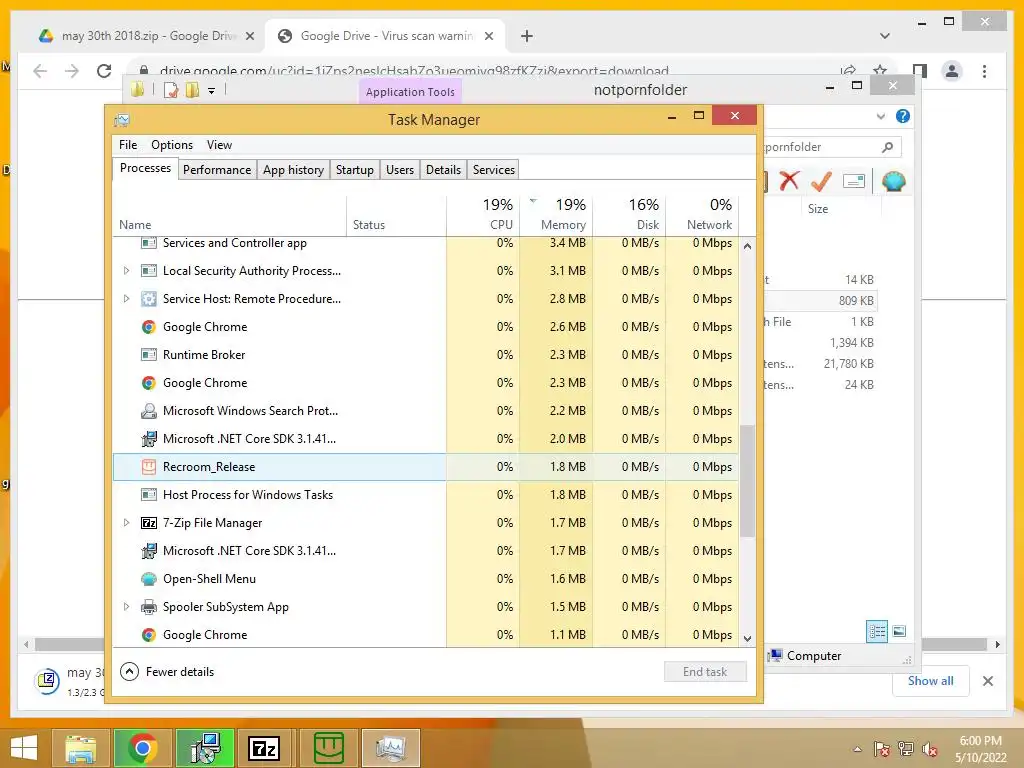Collapse view with Fewer details
1024x768 pixels.
coord(168,671)
